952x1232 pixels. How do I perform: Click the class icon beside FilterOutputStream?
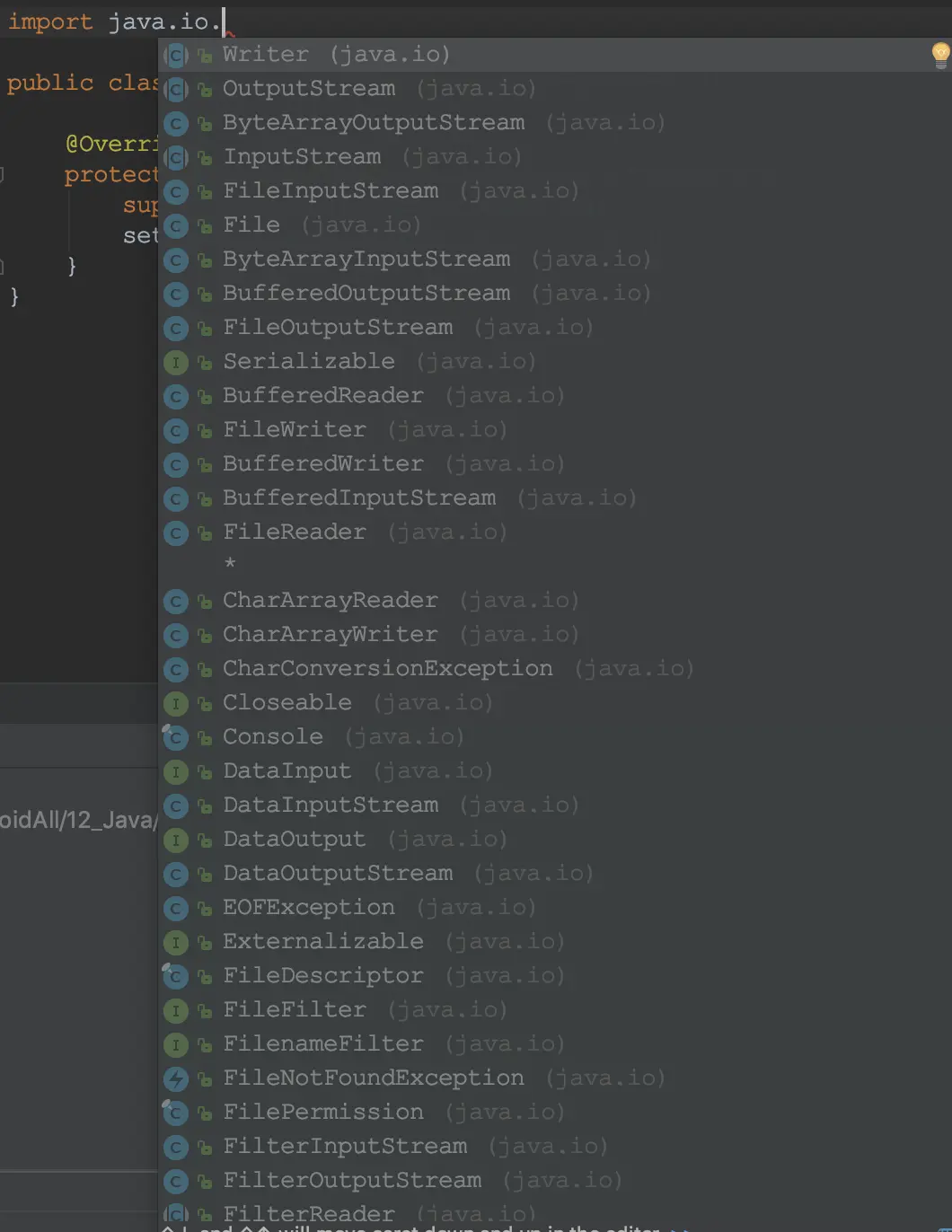click(176, 1182)
